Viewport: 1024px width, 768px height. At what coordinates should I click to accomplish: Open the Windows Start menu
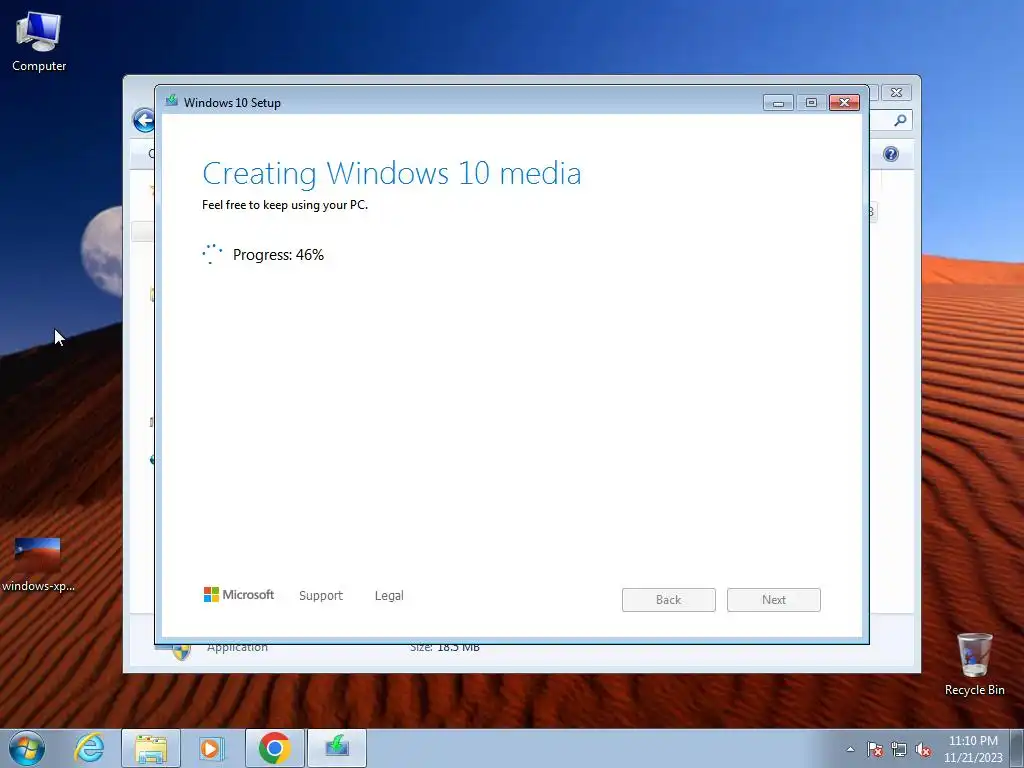tap(27, 748)
